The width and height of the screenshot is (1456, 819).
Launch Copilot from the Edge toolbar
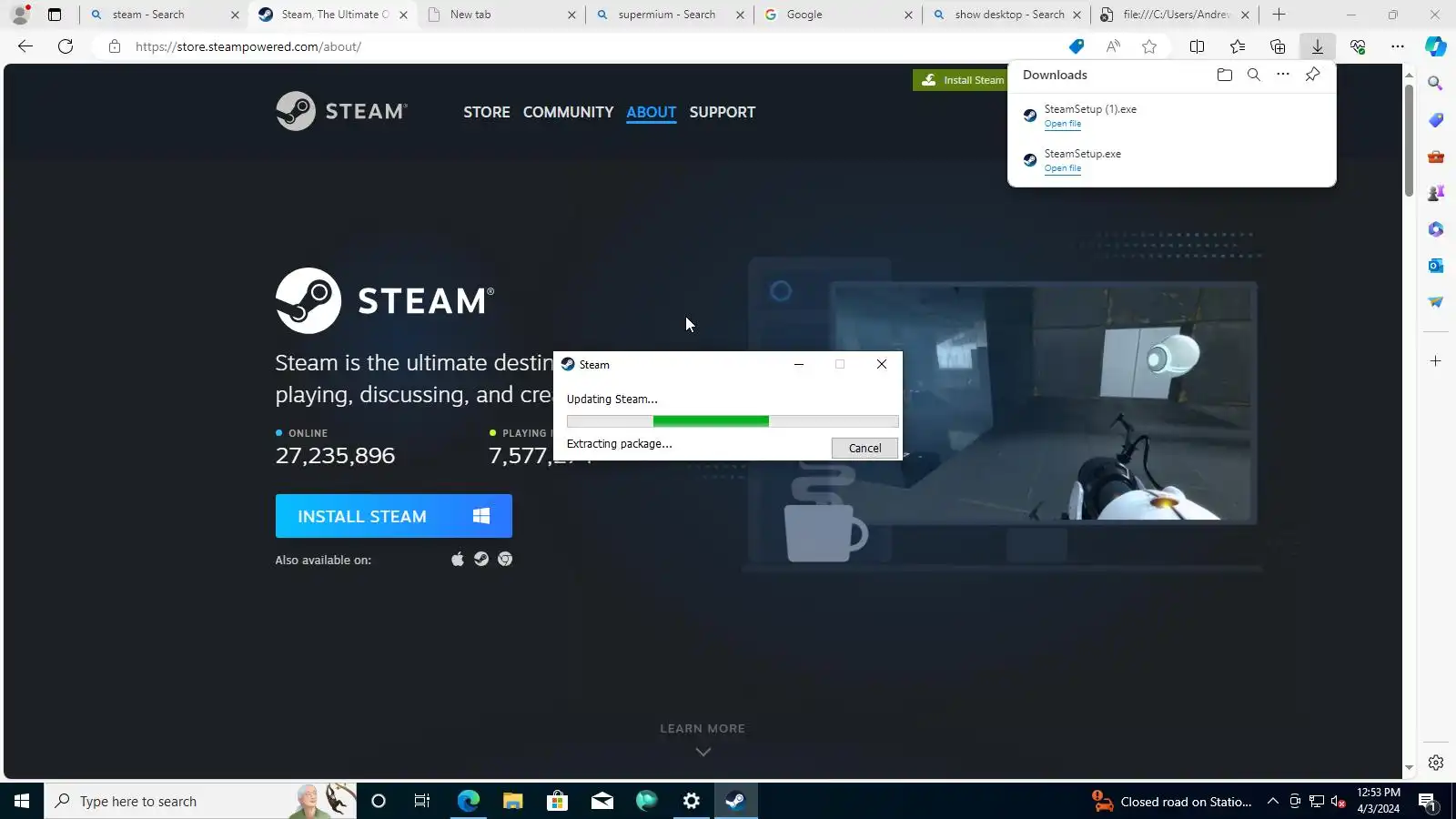point(1436,46)
